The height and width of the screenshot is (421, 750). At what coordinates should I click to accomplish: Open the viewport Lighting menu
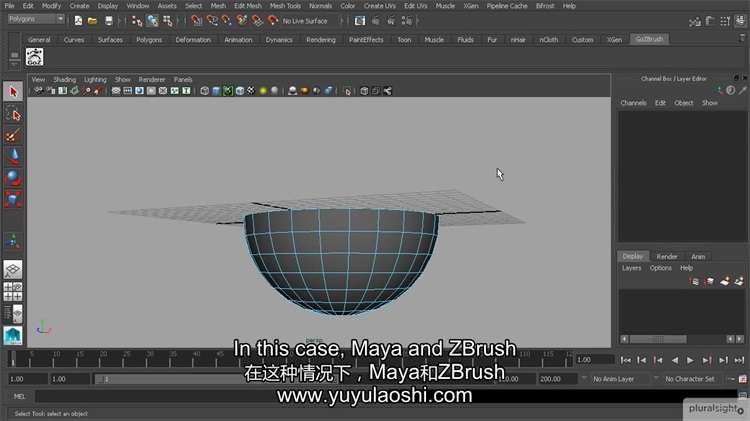tap(95, 79)
